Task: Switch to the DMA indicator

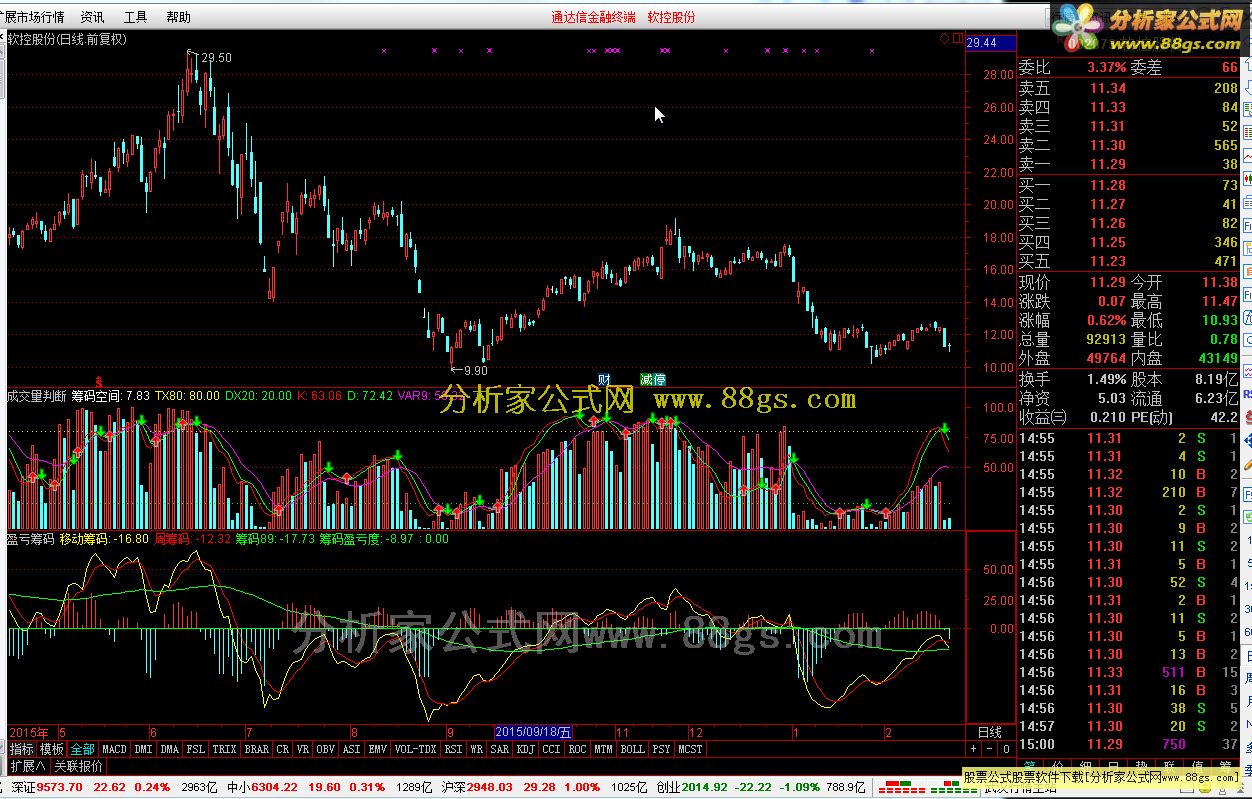Action: pyautogui.click(x=170, y=749)
